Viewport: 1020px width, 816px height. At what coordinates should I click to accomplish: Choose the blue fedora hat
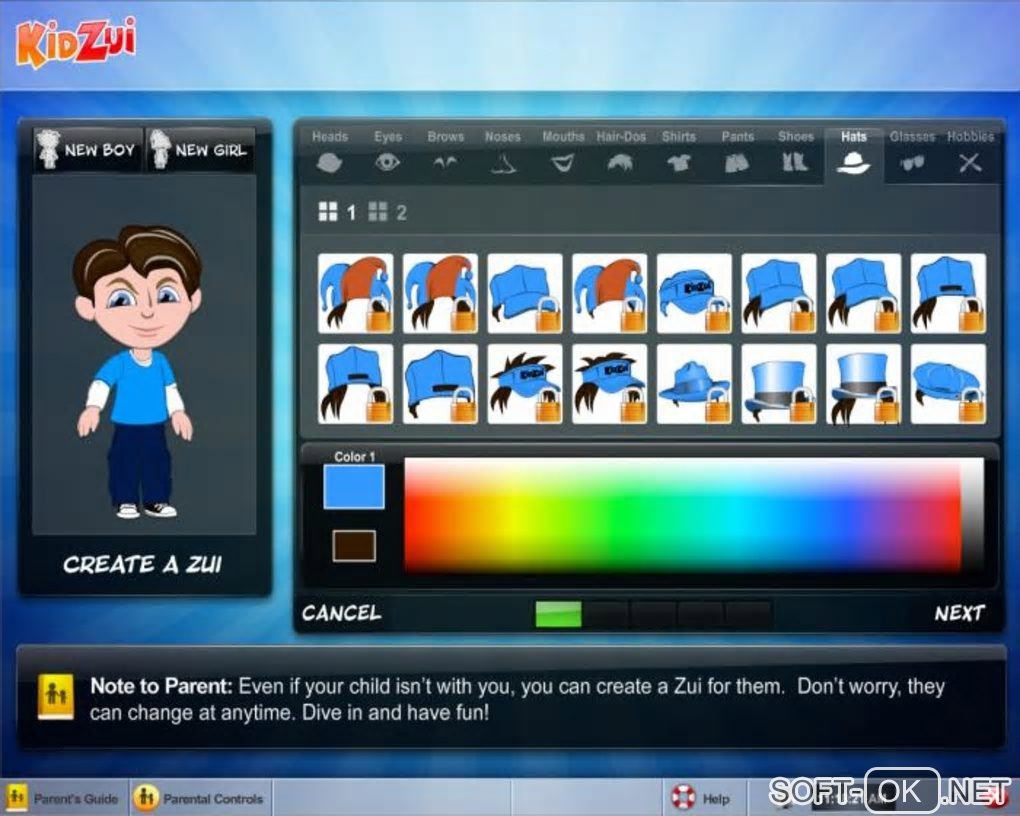694,384
